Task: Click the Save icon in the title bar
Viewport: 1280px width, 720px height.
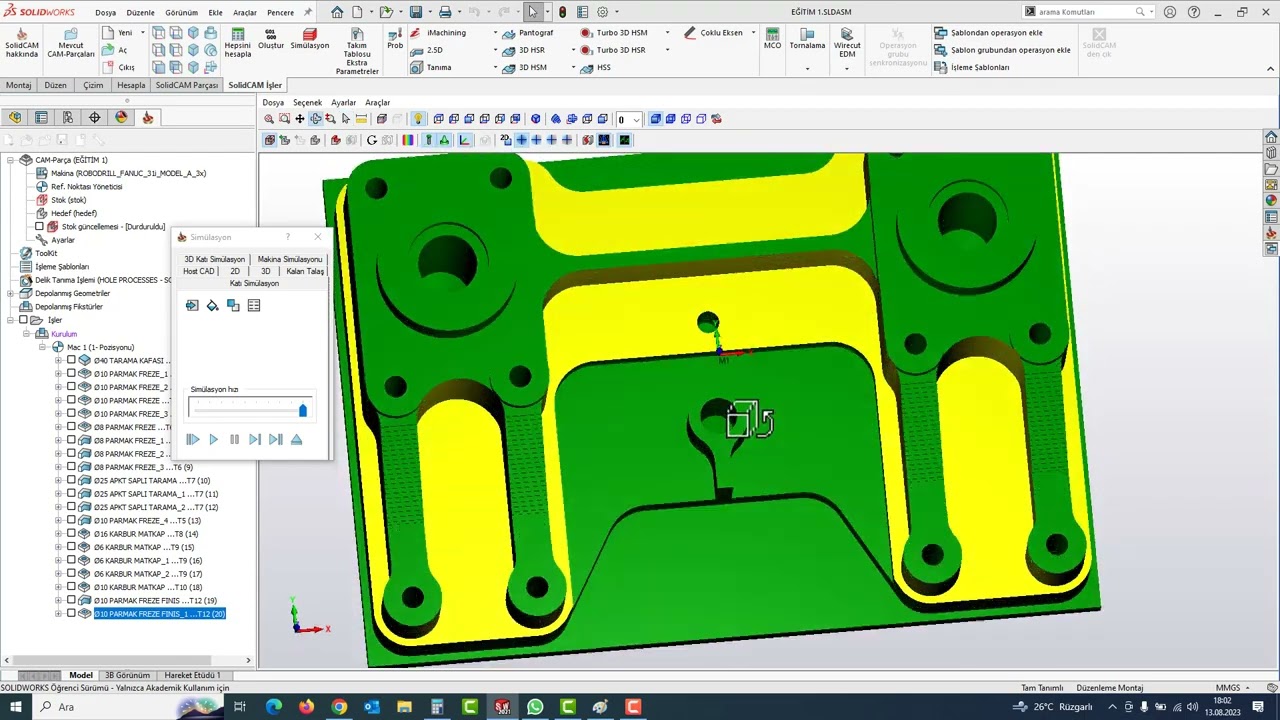Action: 415,12
